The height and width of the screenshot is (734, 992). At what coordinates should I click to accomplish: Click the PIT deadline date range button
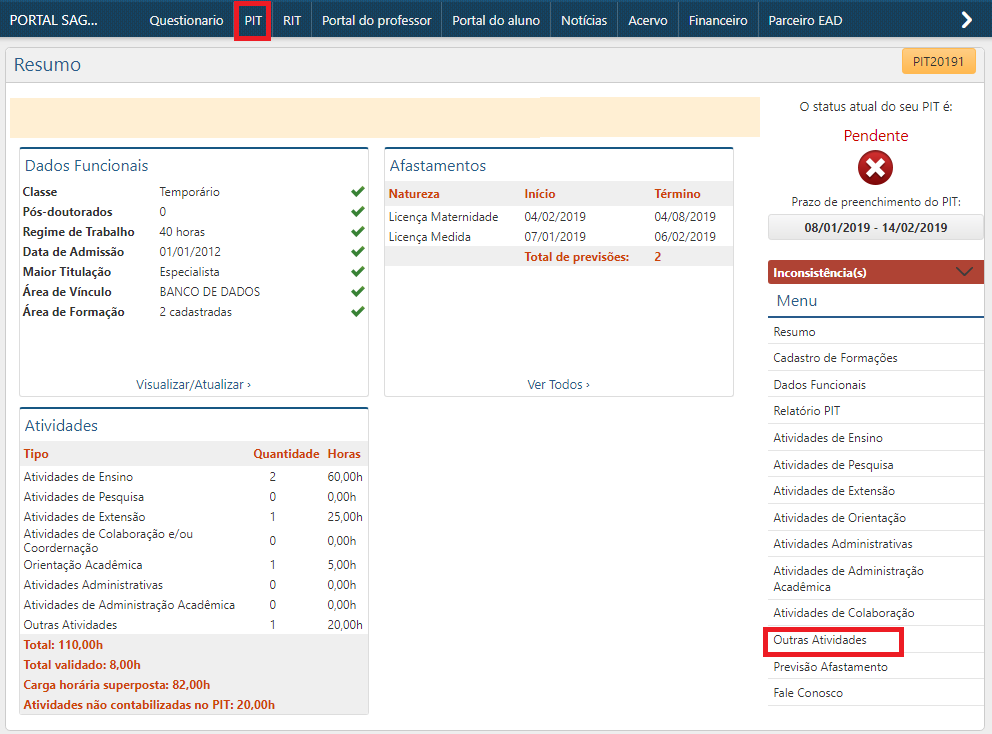pyautogui.click(x=875, y=227)
